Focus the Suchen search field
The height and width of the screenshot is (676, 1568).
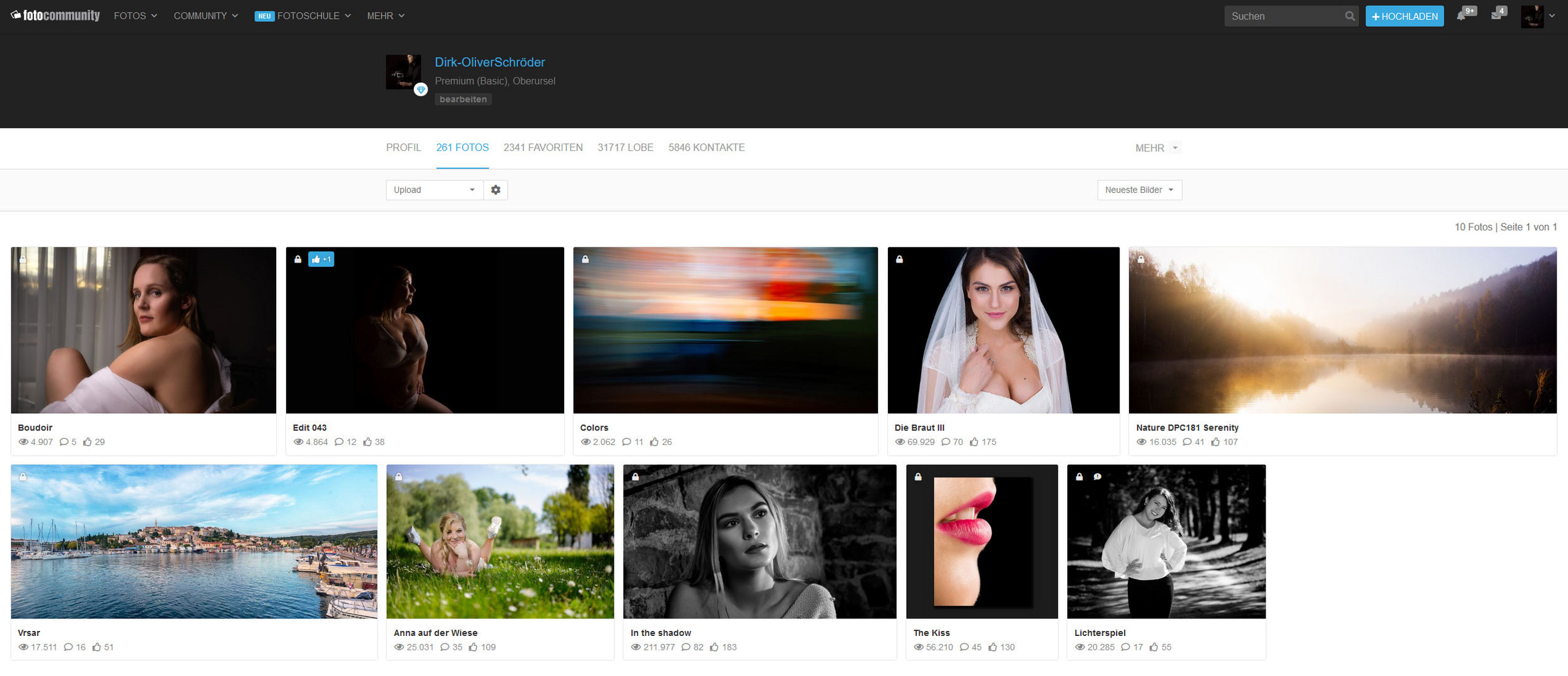(1285, 16)
